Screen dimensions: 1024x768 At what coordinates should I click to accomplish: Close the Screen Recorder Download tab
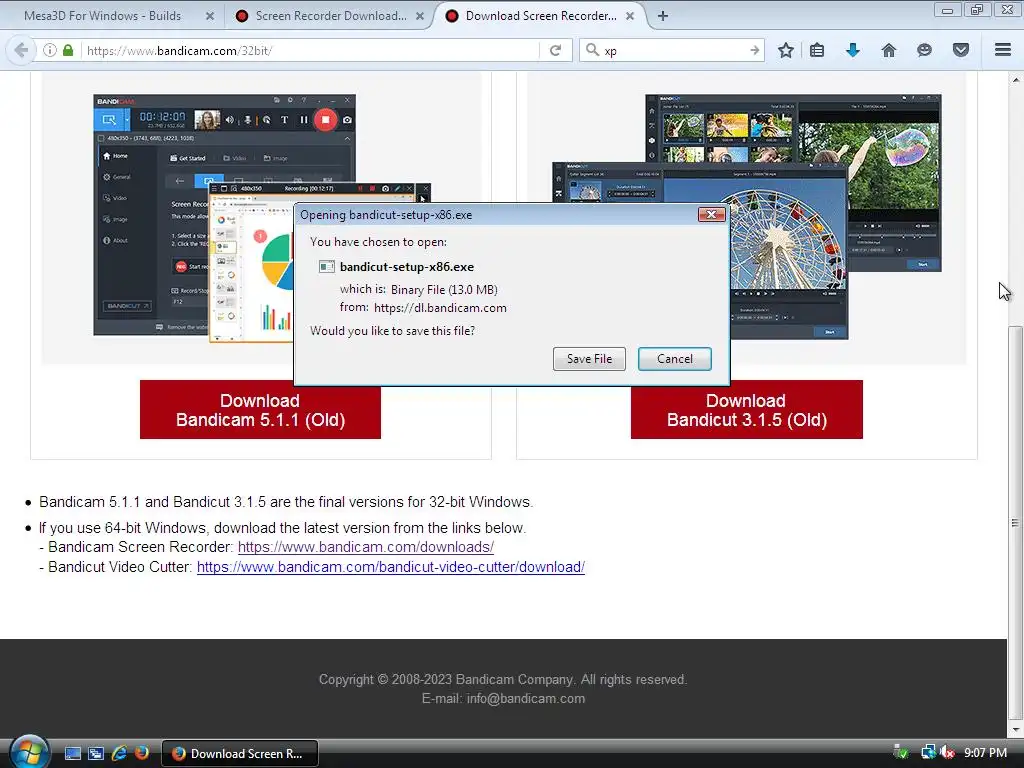(420, 16)
